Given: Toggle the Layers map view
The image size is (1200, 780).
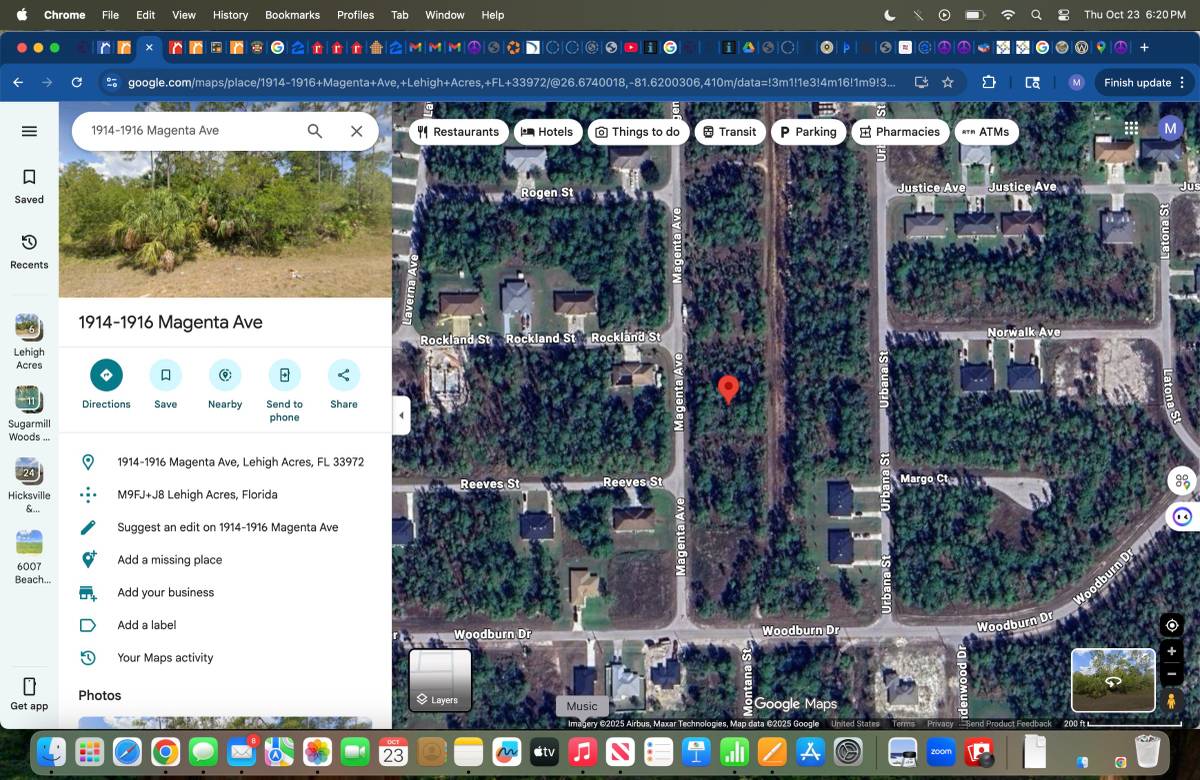Looking at the screenshot, I should point(440,680).
